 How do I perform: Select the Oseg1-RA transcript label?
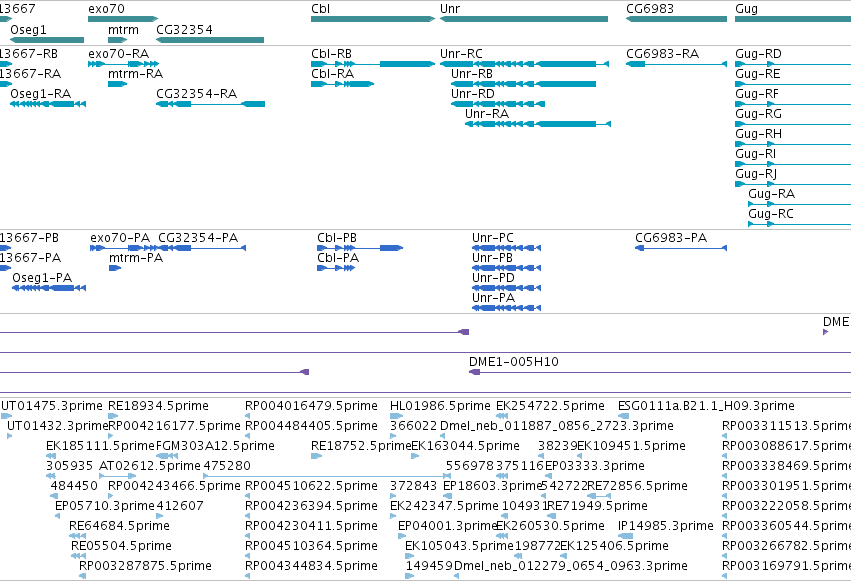coord(41,94)
